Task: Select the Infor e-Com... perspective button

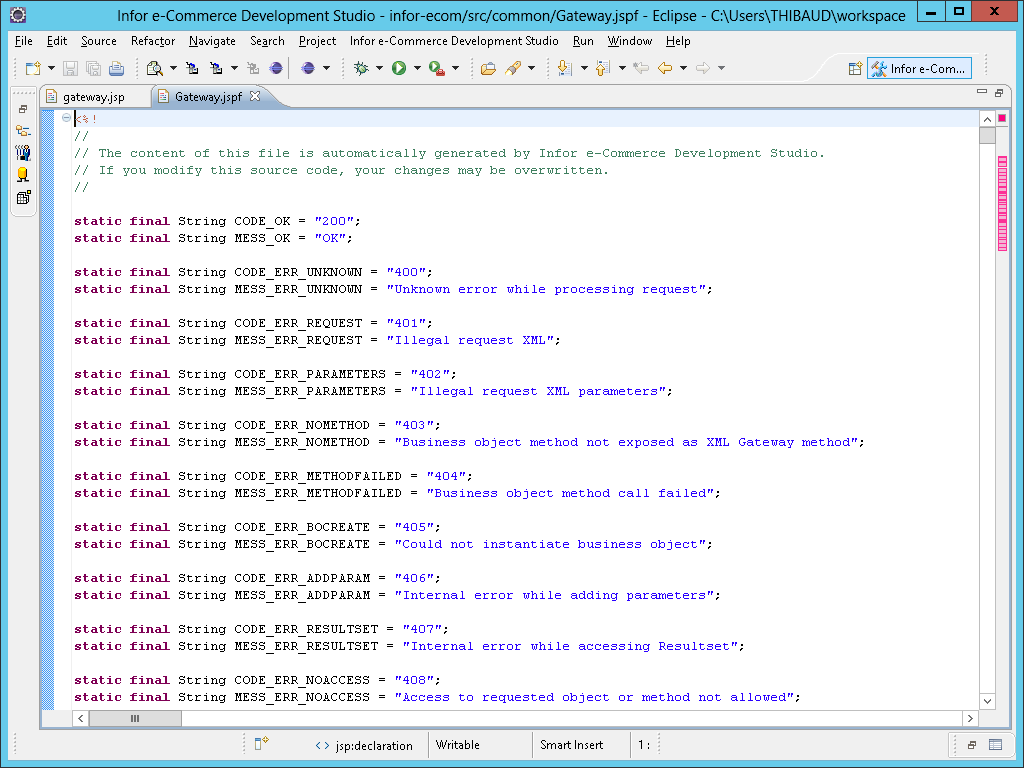Action: [x=919, y=69]
